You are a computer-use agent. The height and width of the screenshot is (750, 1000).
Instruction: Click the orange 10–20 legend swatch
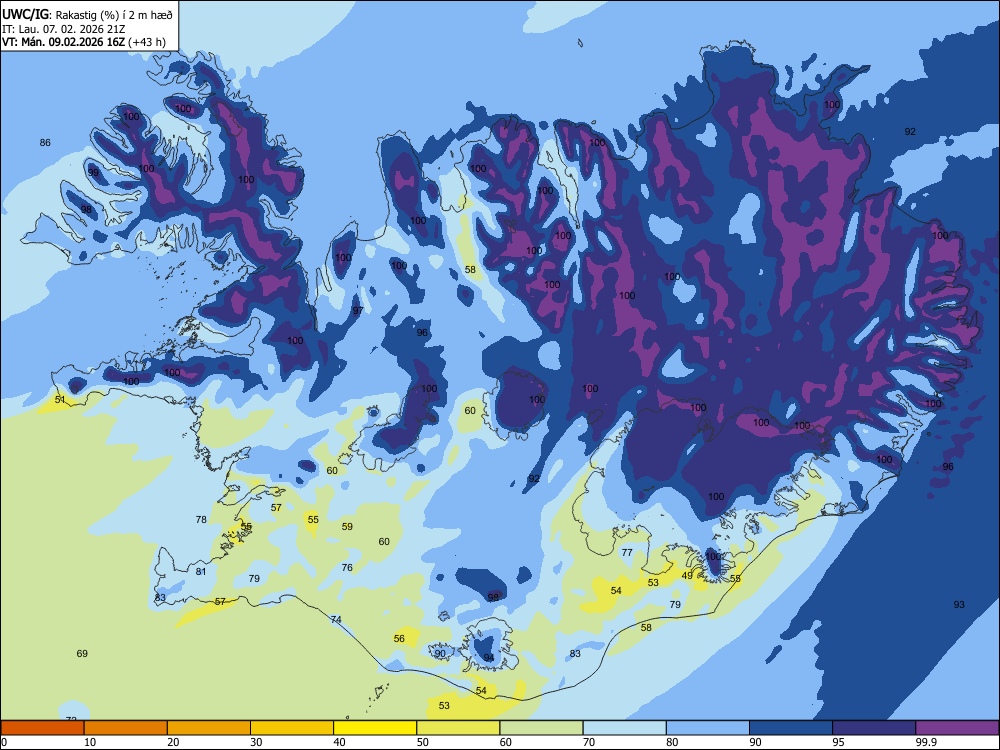click(126, 728)
